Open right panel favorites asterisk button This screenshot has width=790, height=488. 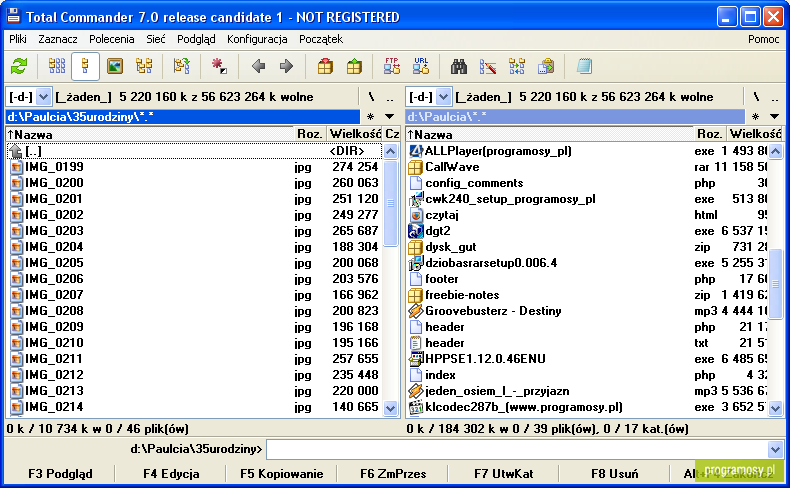click(755, 117)
